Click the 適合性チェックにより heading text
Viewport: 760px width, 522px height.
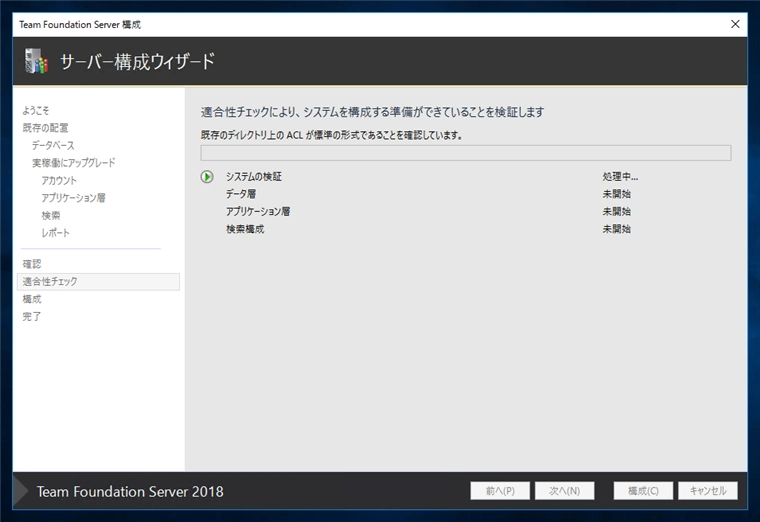point(372,112)
